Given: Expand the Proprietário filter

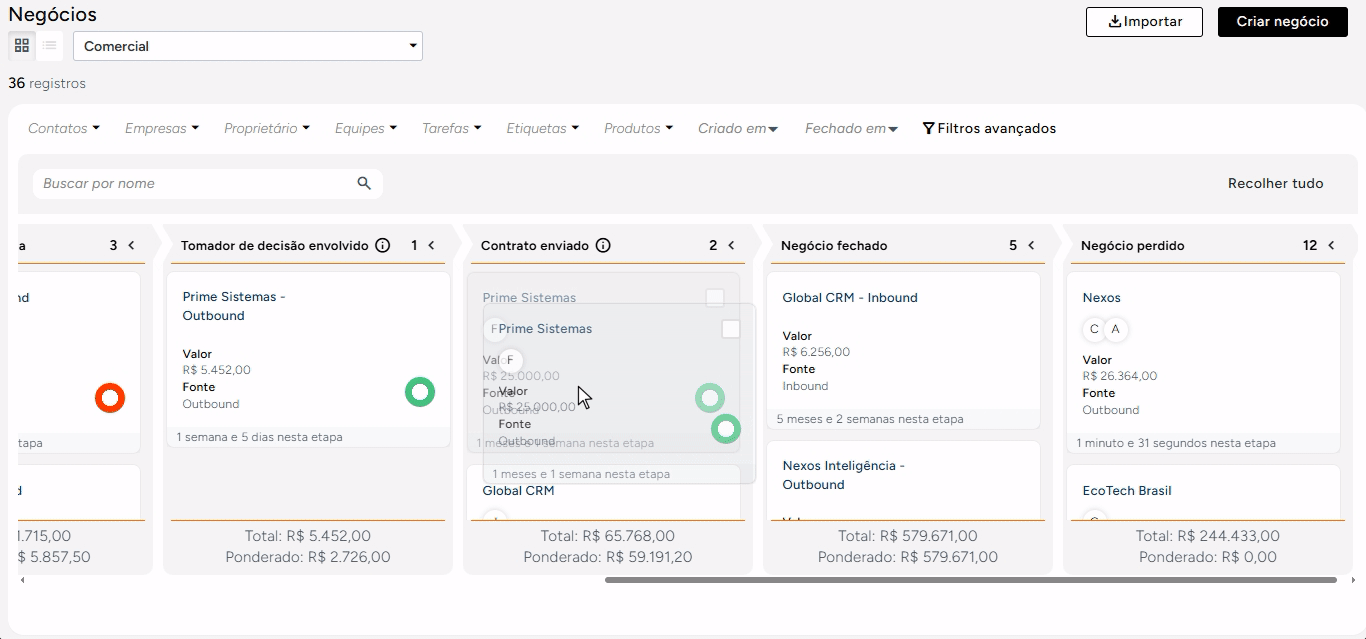Looking at the screenshot, I should [266, 129].
